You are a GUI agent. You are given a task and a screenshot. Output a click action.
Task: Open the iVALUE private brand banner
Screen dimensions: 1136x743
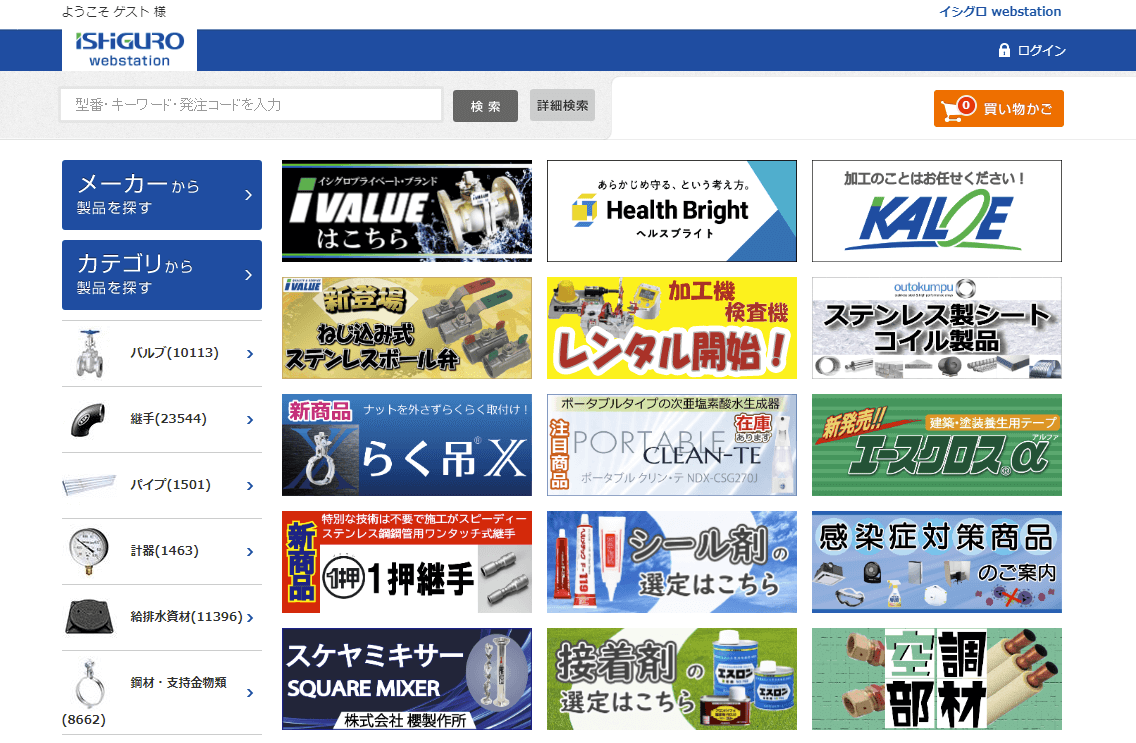pos(406,211)
